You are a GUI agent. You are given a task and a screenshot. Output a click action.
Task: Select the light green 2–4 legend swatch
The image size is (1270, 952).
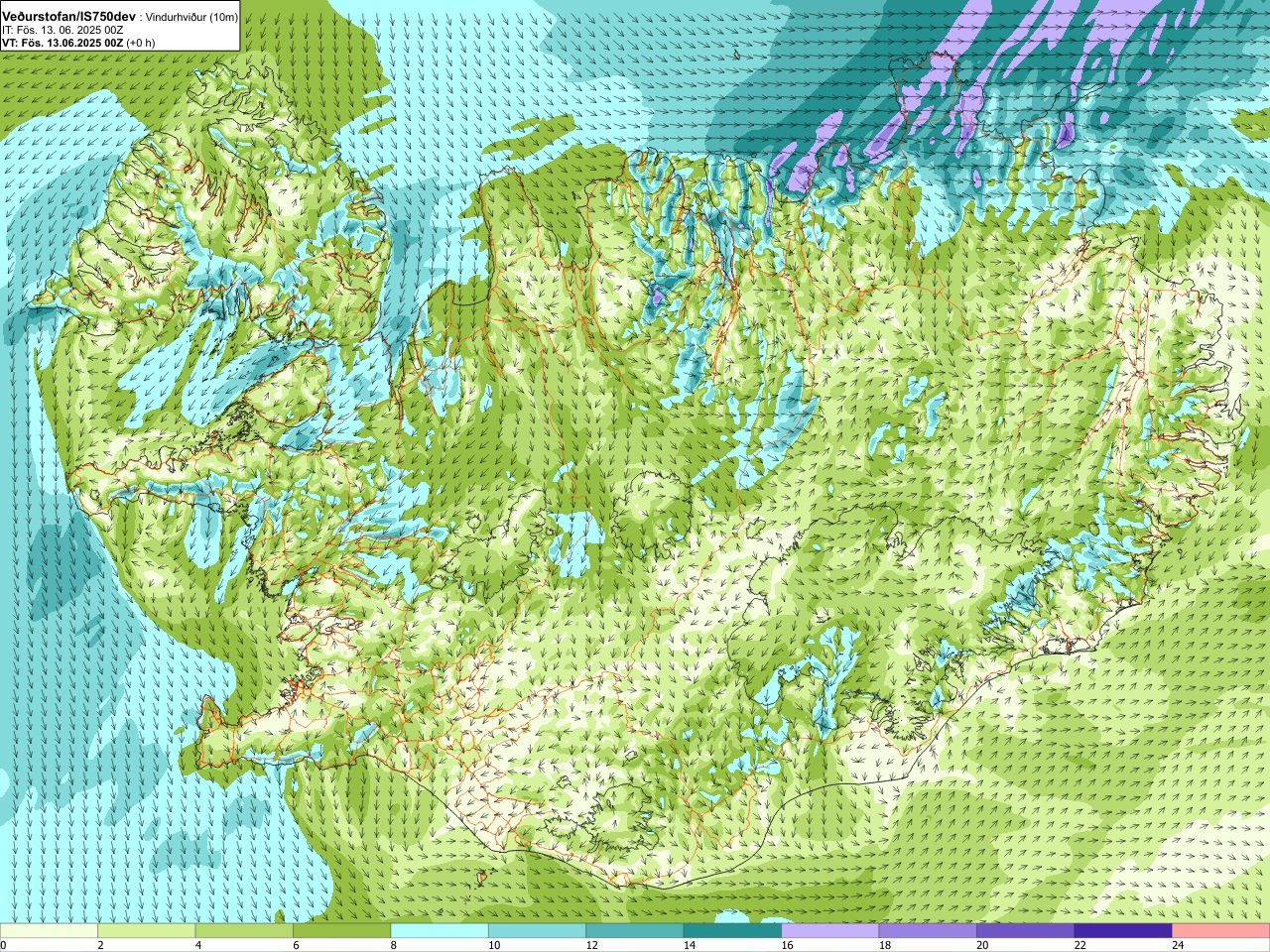point(146,931)
